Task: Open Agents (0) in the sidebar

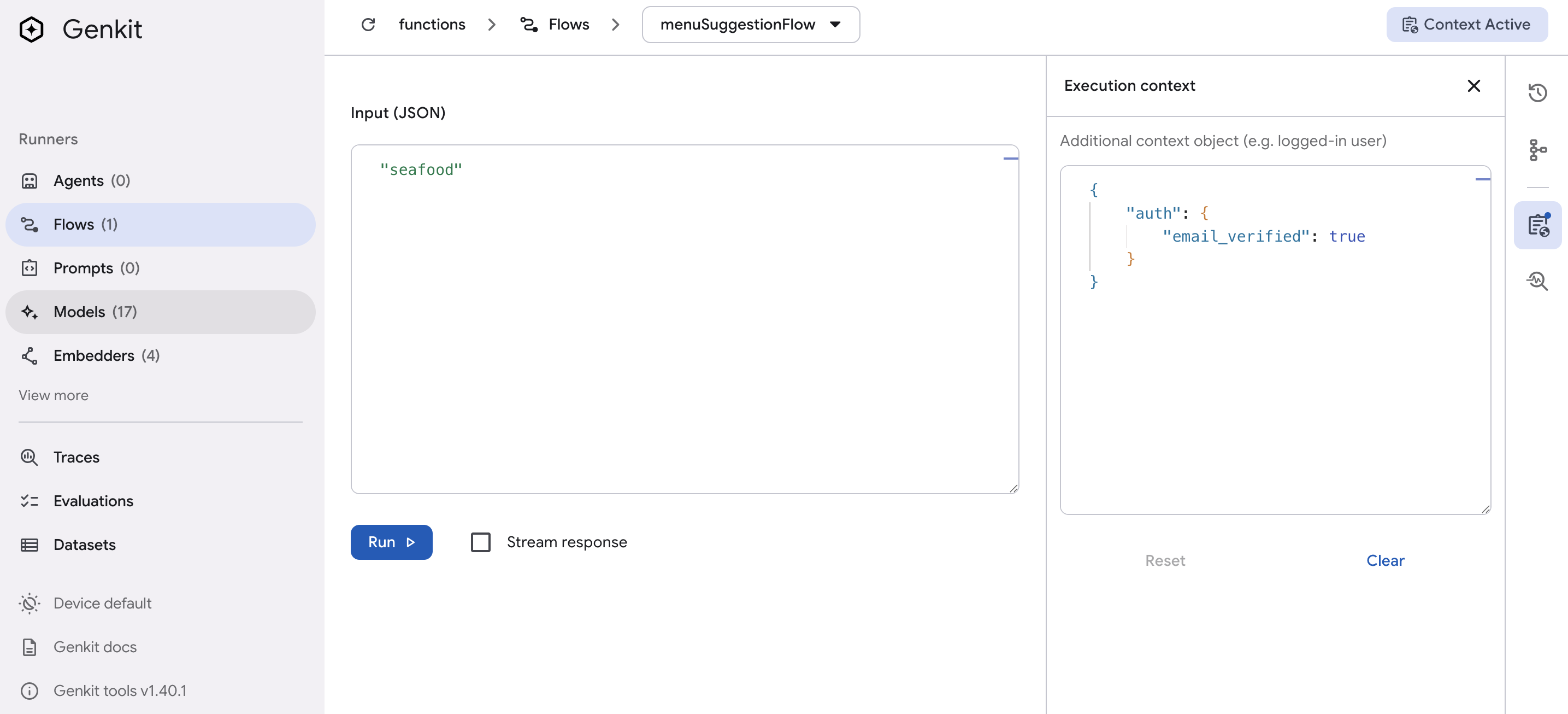Action: pyautogui.click(x=161, y=181)
